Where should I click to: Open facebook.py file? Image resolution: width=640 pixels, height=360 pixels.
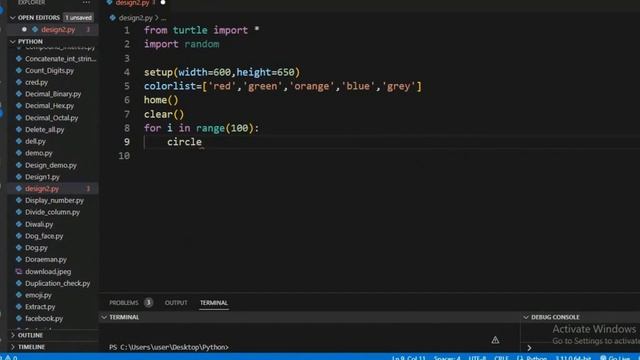44,318
